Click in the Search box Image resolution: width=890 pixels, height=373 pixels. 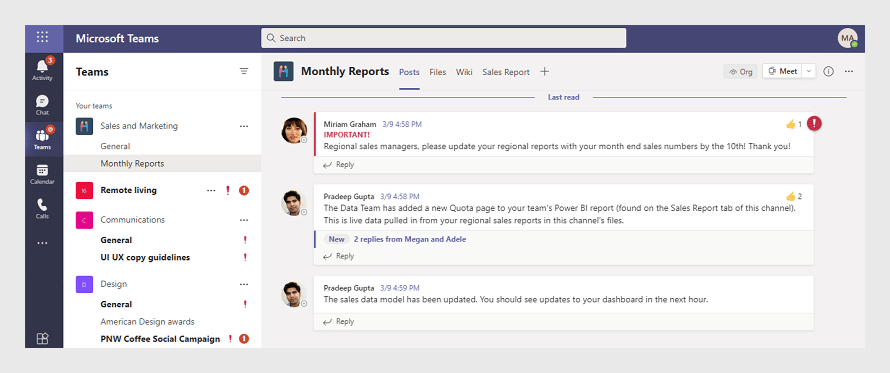click(443, 38)
